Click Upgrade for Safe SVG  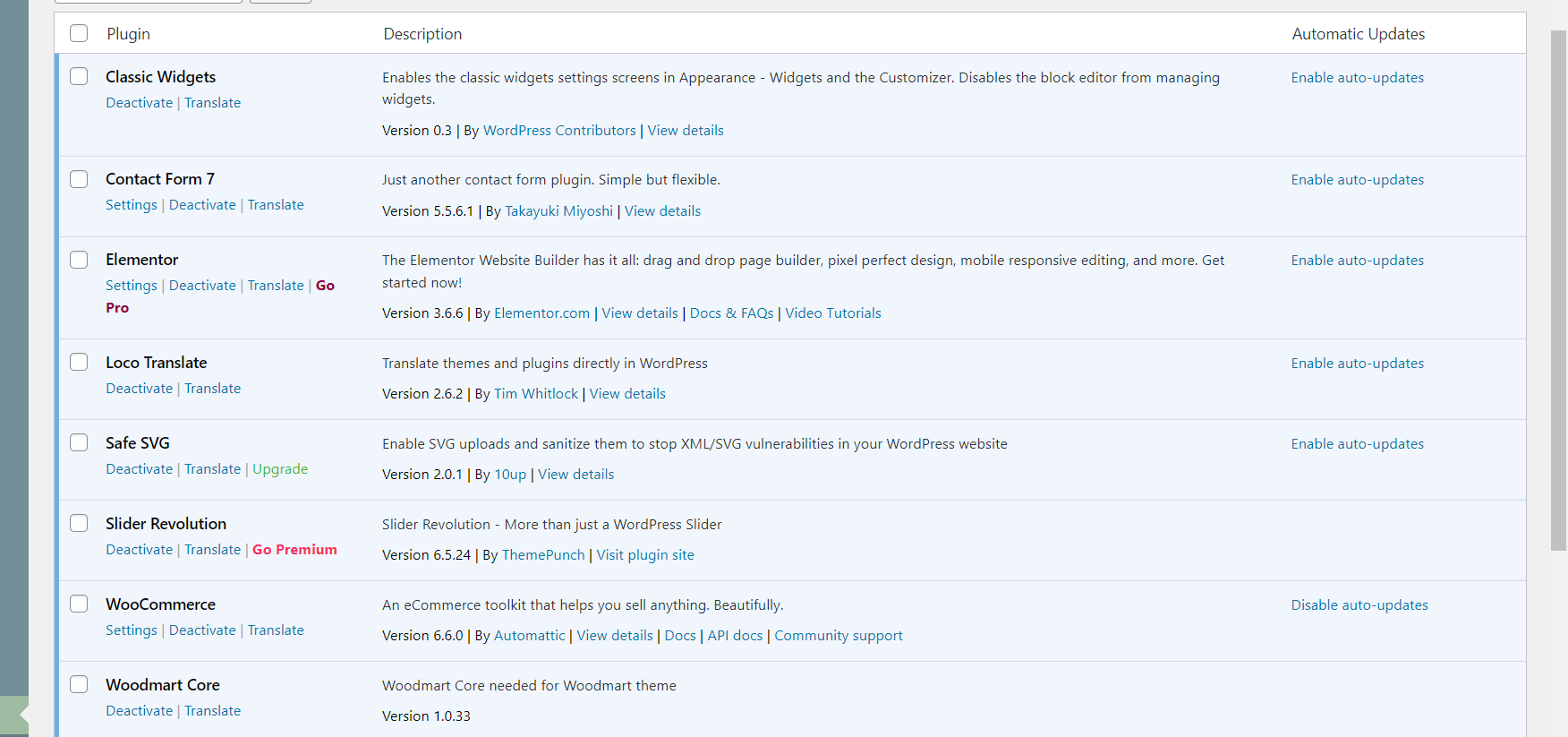pos(280,469)
